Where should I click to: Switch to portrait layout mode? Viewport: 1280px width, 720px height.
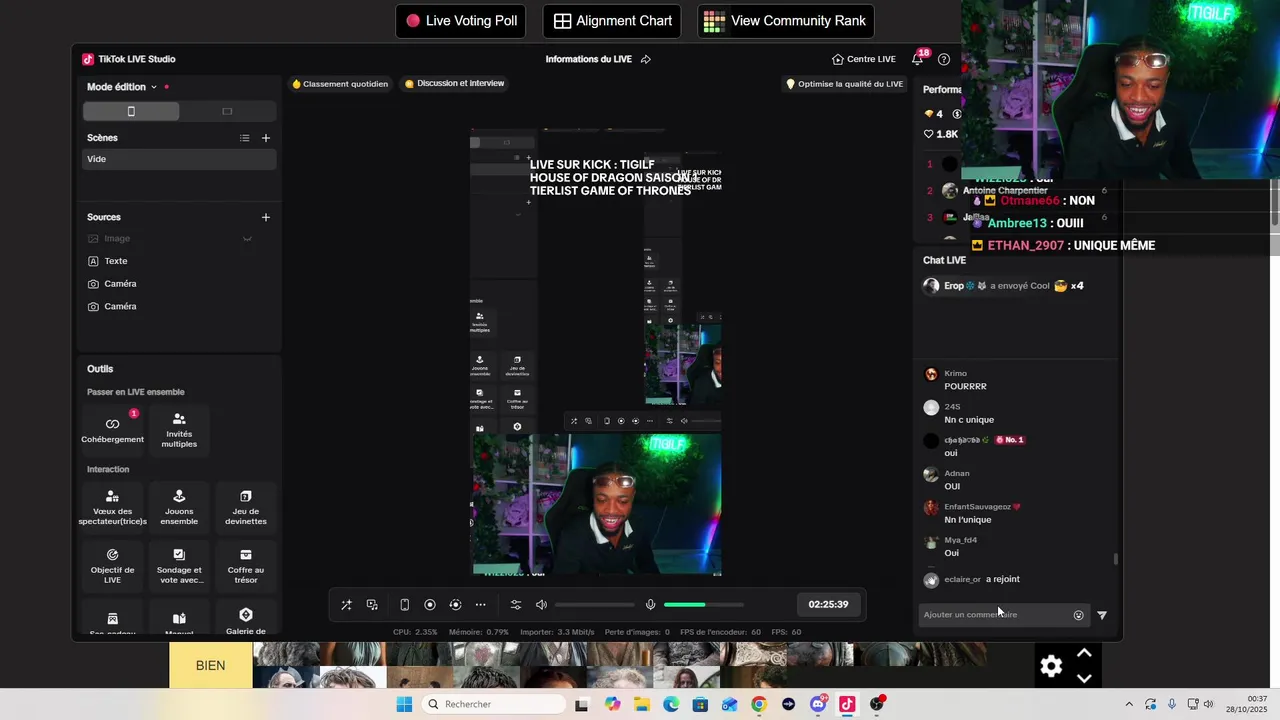click(x=131, y=111)
